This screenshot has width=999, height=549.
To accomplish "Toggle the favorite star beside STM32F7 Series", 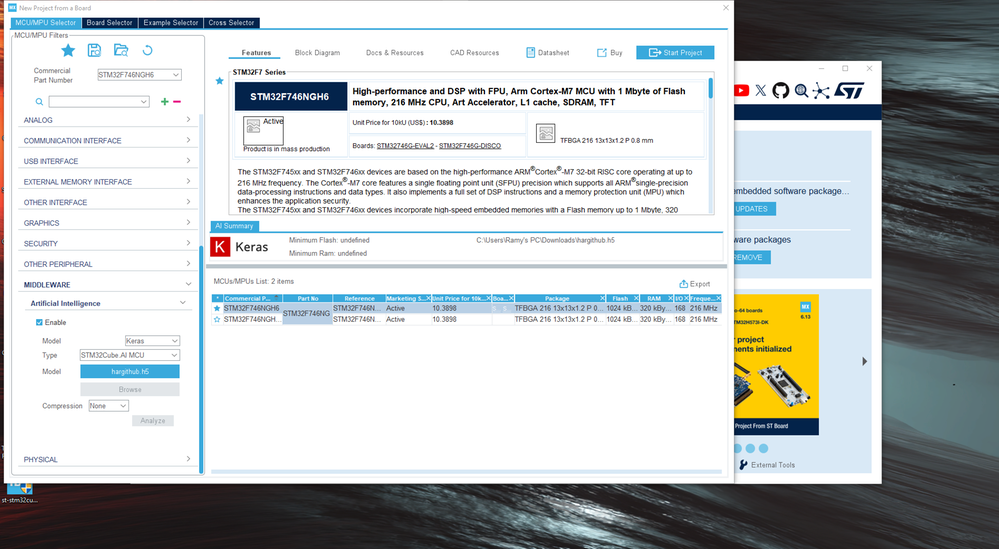I will pyautogui.click(x=220, y=81).
